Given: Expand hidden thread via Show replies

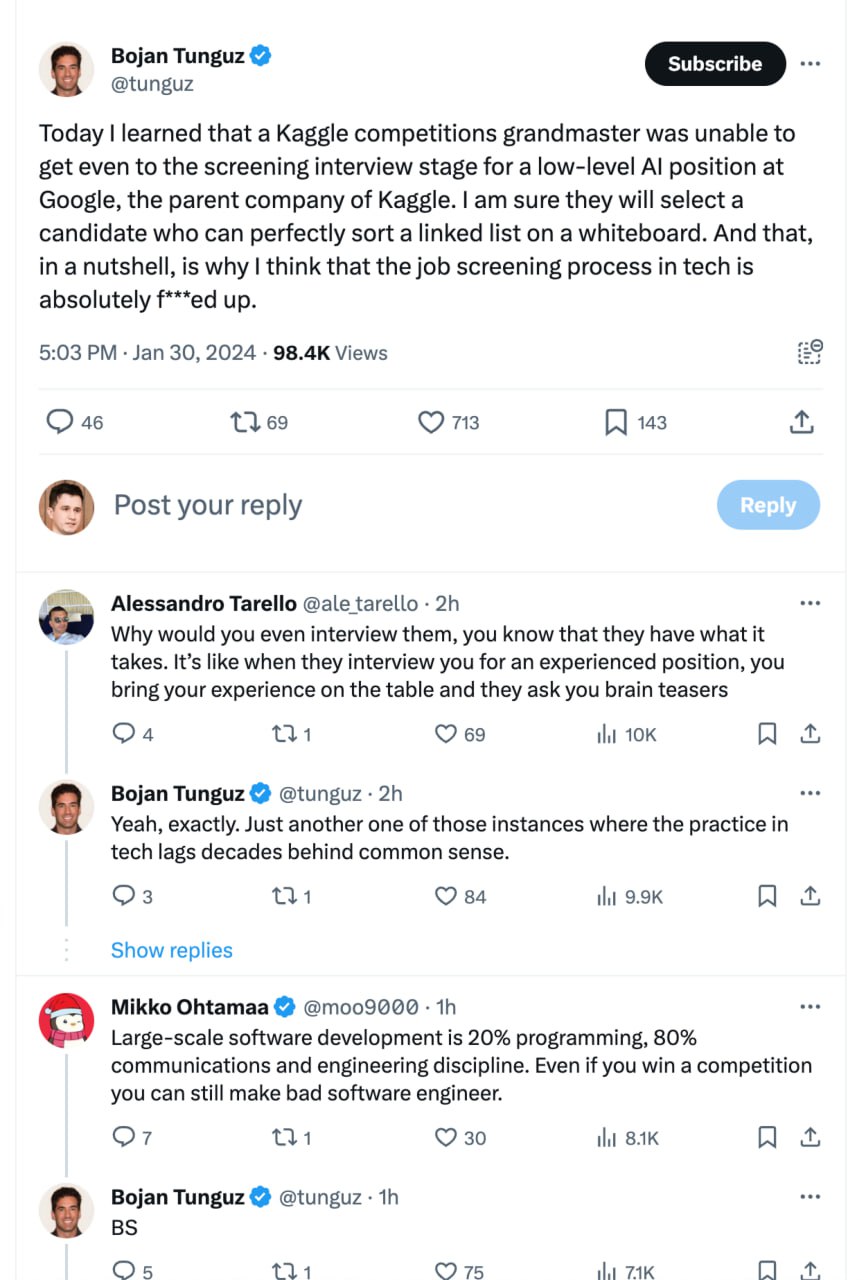Looking at the screenshot, I should 171,950.
